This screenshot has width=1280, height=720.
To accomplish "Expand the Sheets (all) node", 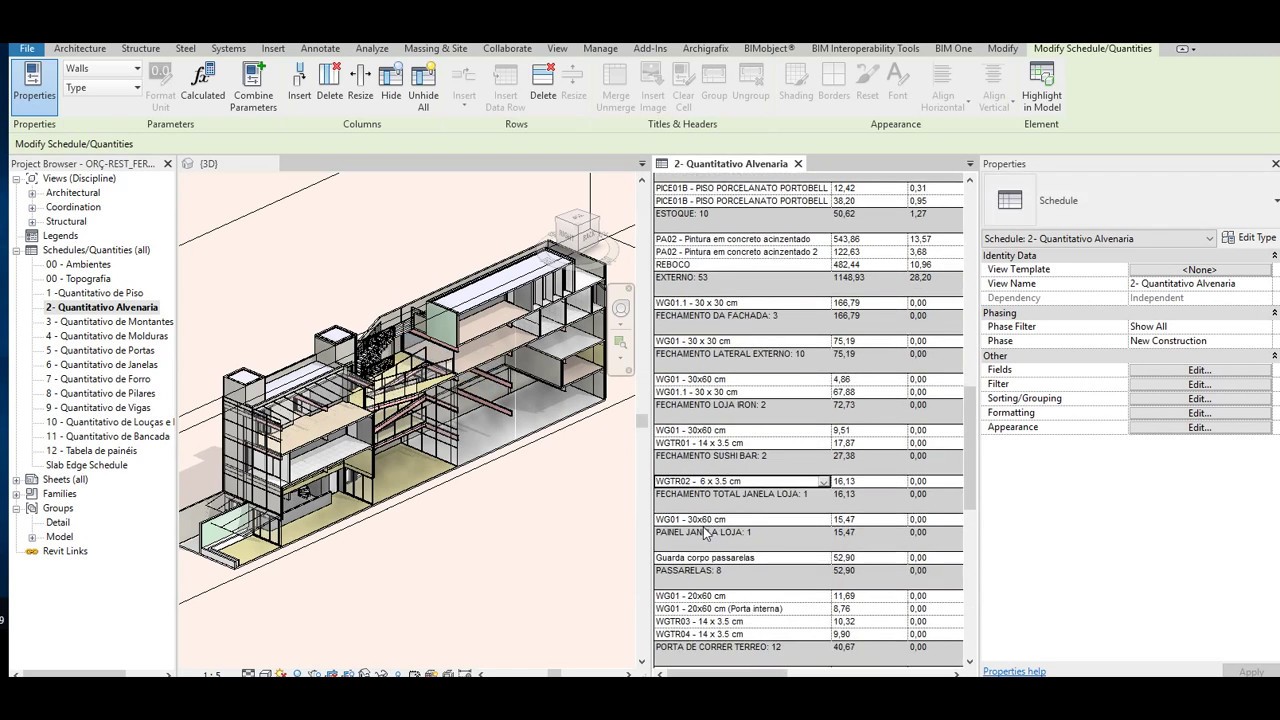I will [16, 480].
